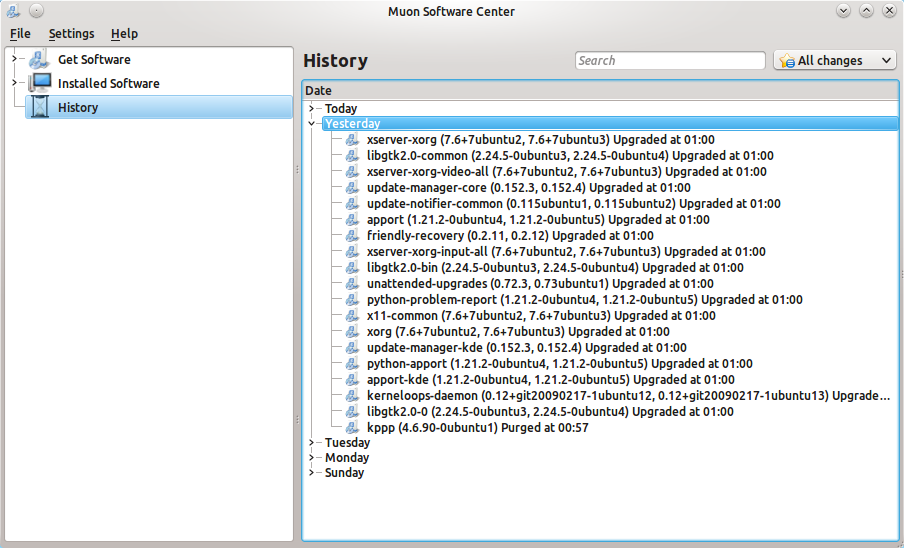
Task: Click the icon beside python-problem-report row
Action: (352, 300)
